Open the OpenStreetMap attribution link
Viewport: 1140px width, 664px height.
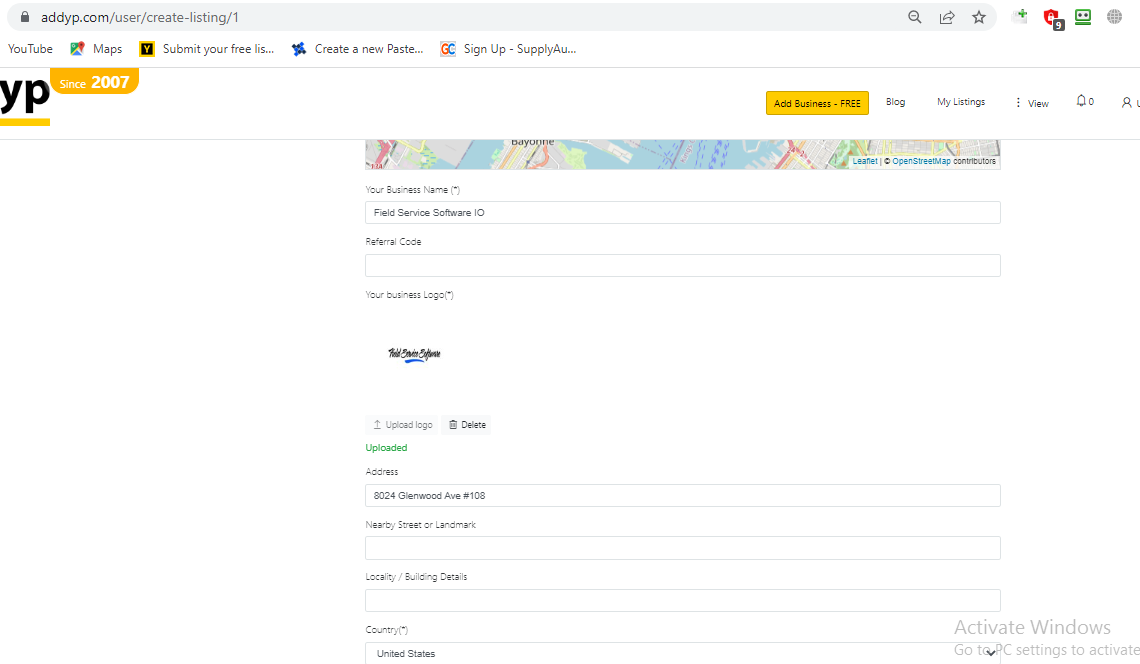pos(921,161)
